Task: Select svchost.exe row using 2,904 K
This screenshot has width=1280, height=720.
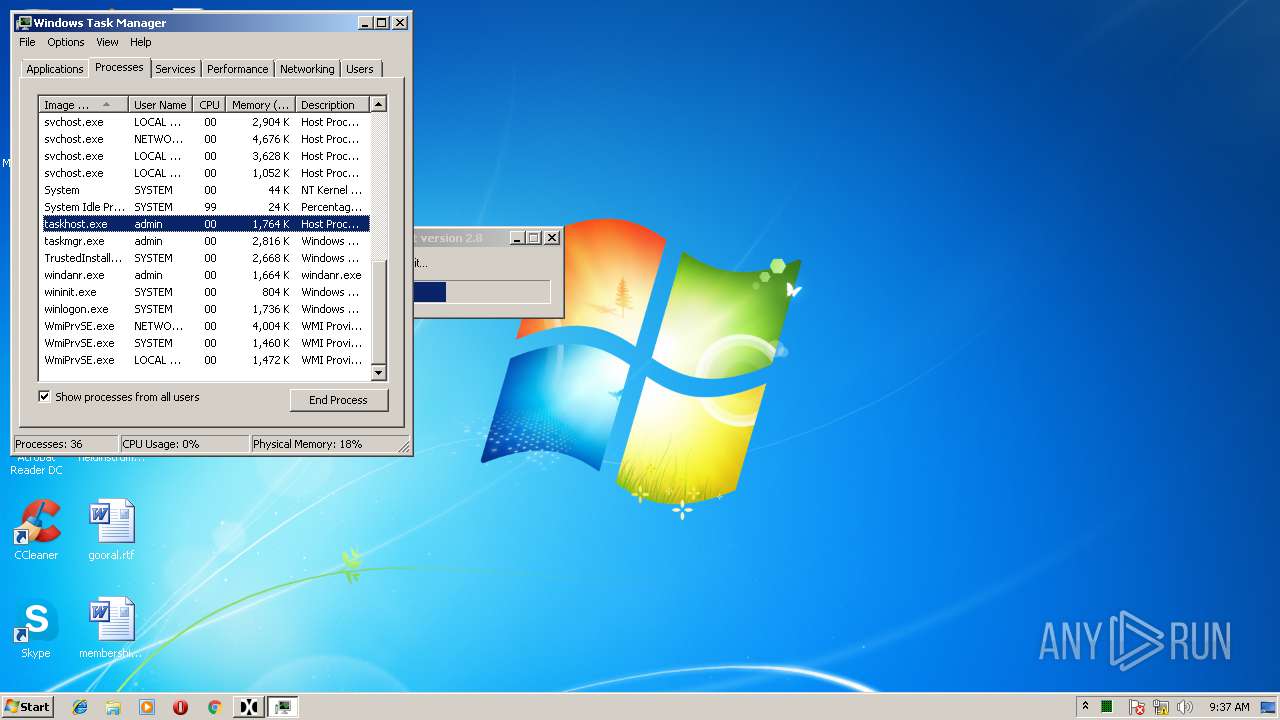Action: pyautogui.click(x=205, y=122)
